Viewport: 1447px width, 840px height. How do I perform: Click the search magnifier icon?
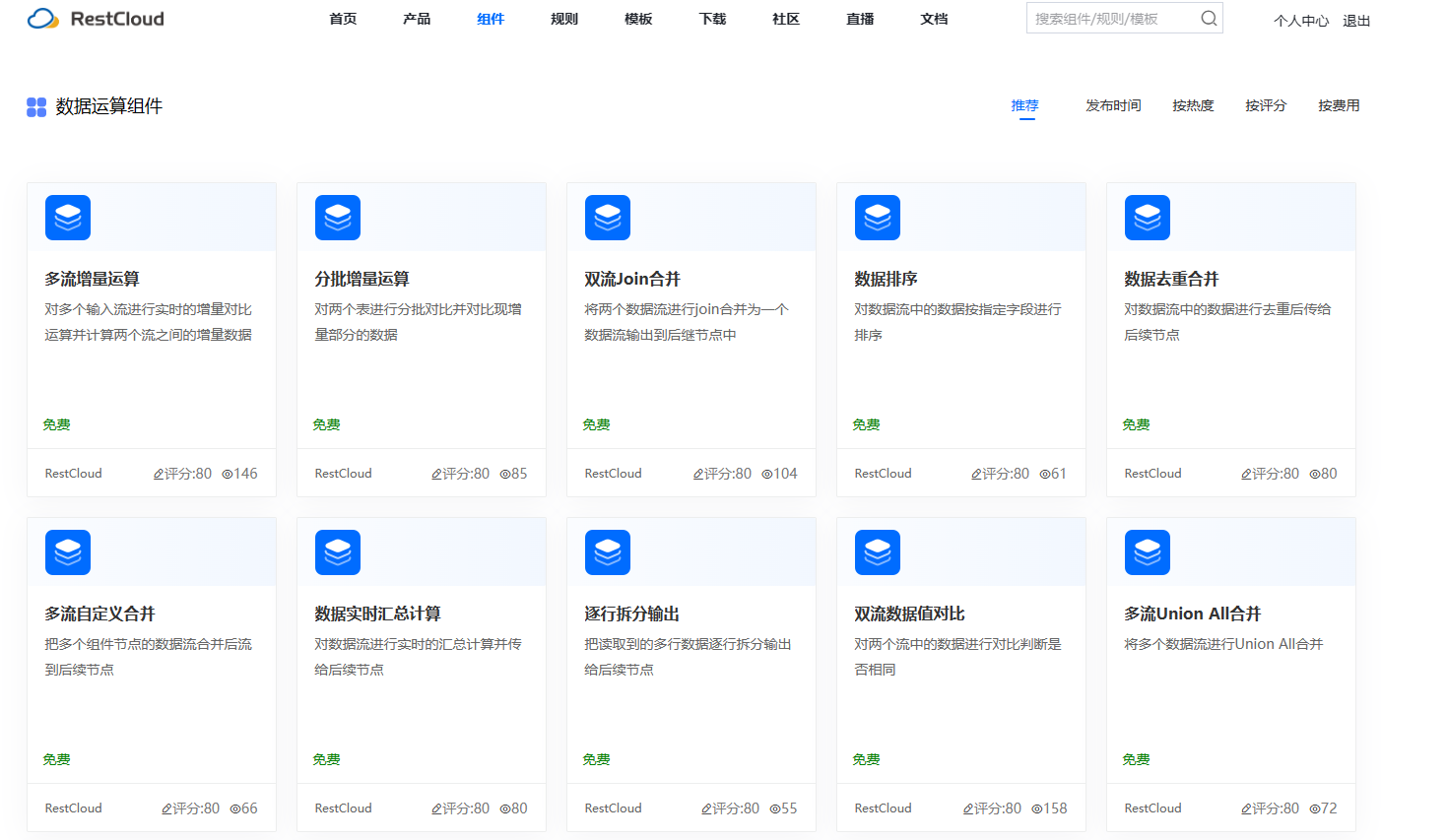pyautogui.click(x=1209, y=19)
